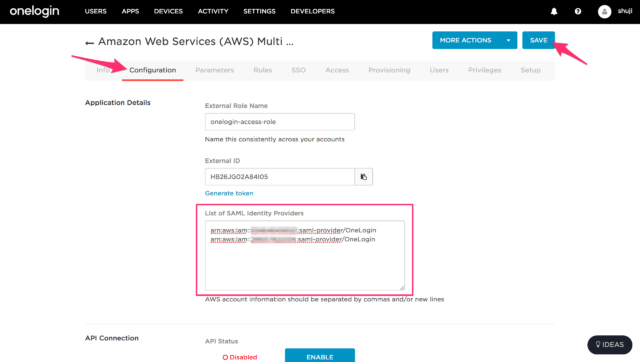640x362 pixels.
Task: Open the Apps menu
Action: (130, 11)
